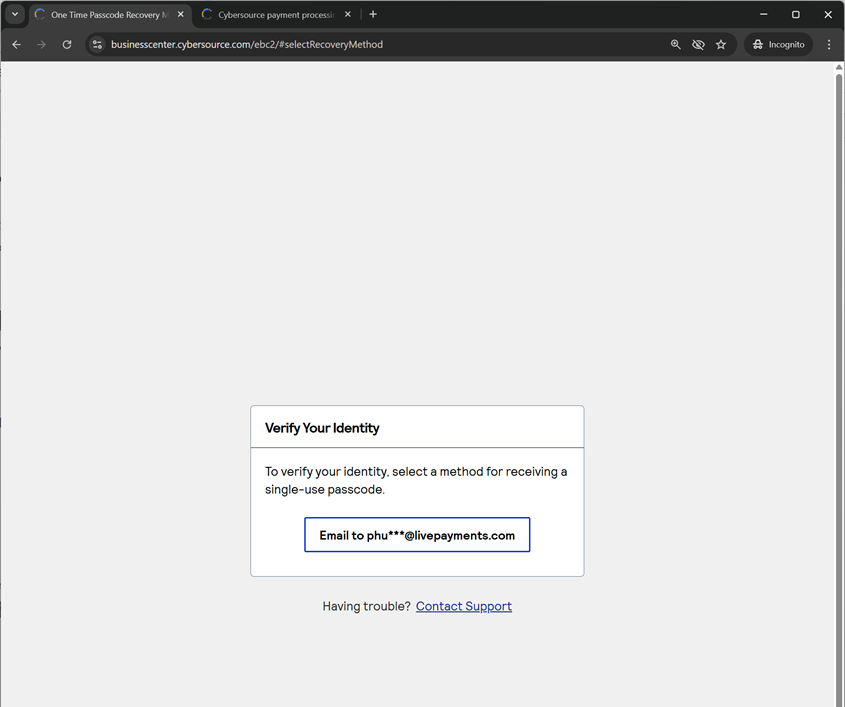Close the One Time Passcode Recovery tab
This screenshot has width=845, height=707.
(181, 15)
